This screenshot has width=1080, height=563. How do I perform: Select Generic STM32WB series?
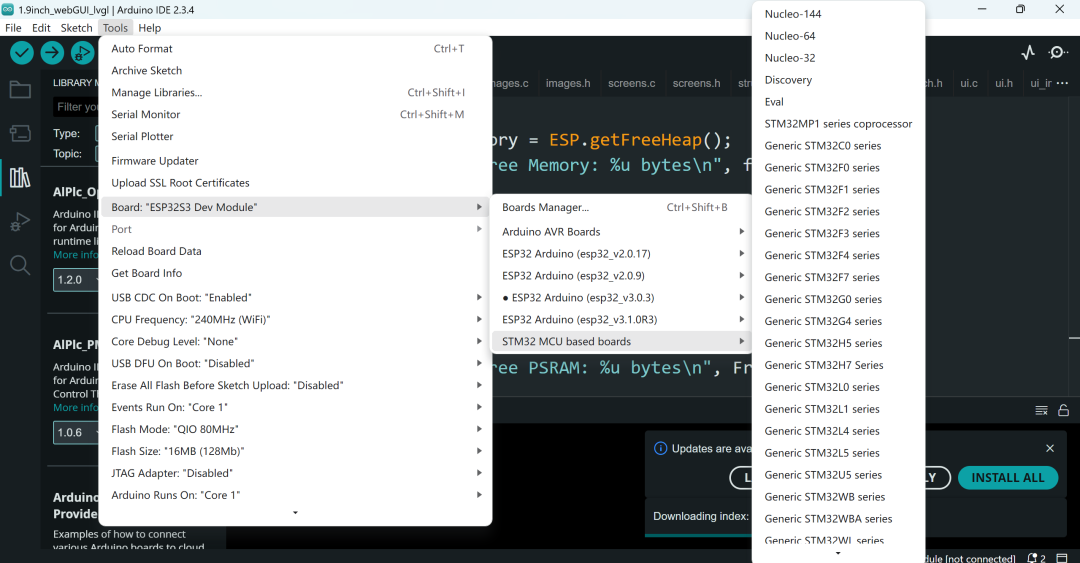838,497
